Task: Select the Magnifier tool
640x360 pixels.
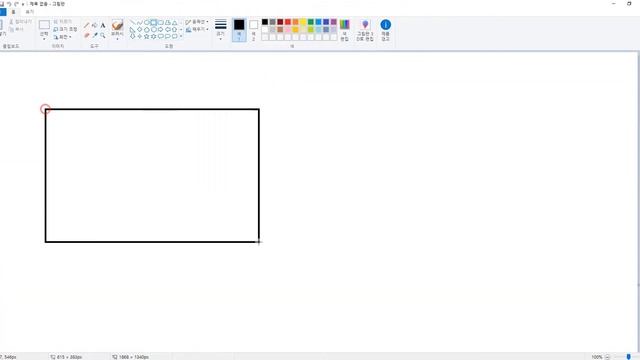Action: (103, 36)
